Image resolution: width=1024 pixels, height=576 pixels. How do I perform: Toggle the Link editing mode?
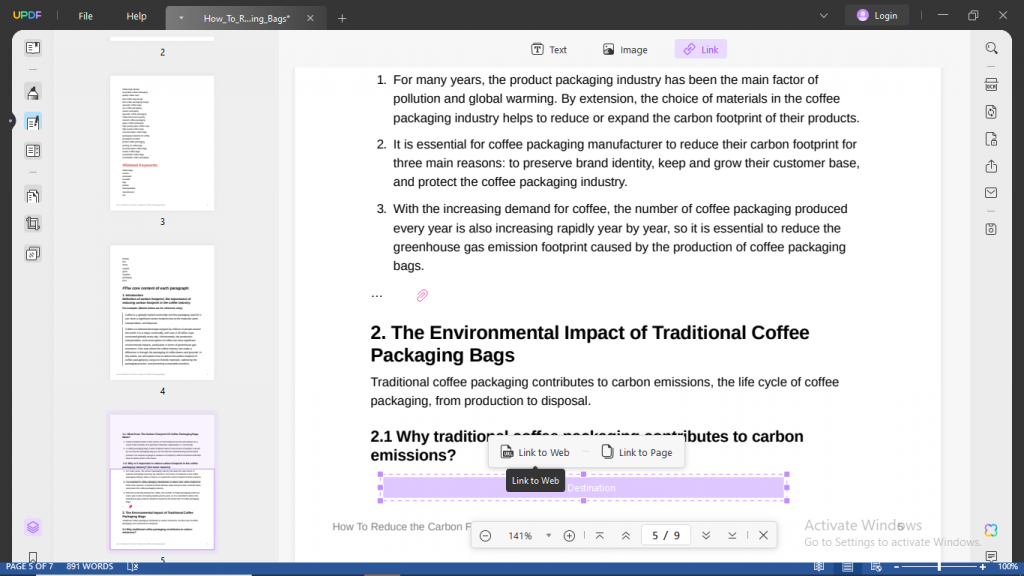[x=700, y=49]
